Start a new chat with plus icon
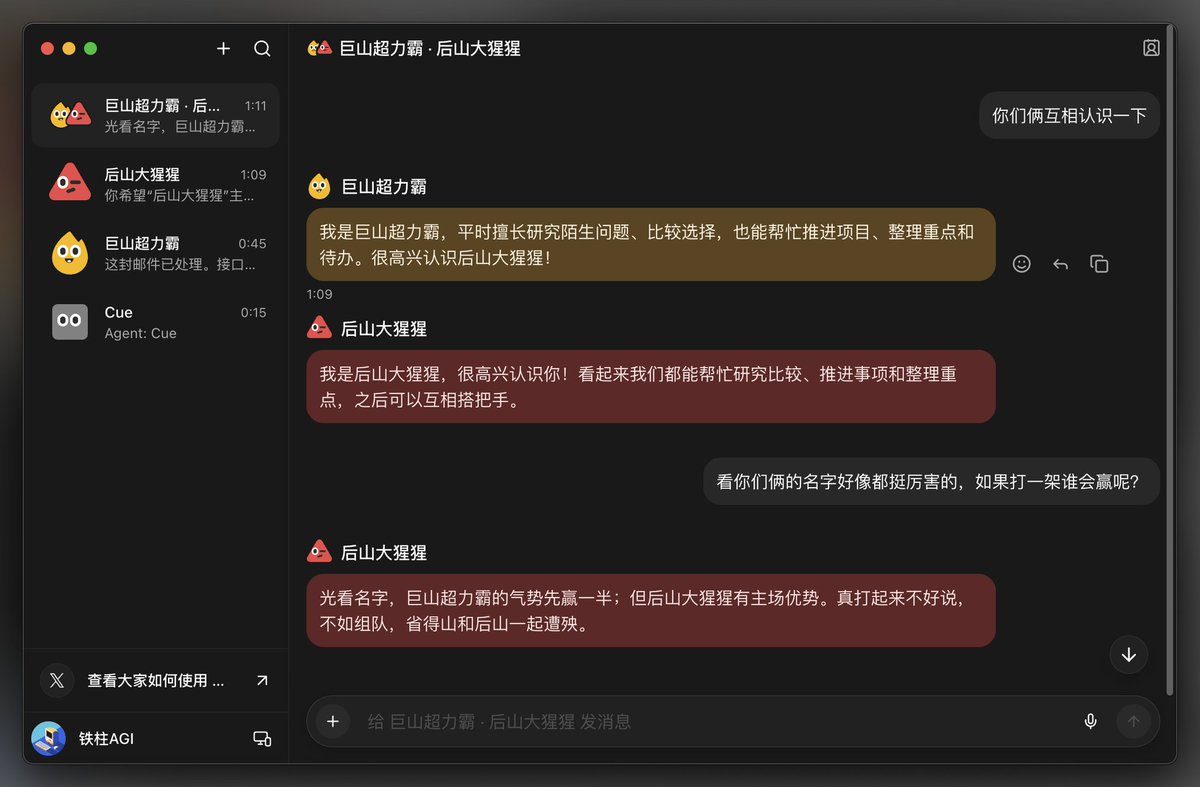The width and height of the screenshot is (1200, 787). point(223,48)
